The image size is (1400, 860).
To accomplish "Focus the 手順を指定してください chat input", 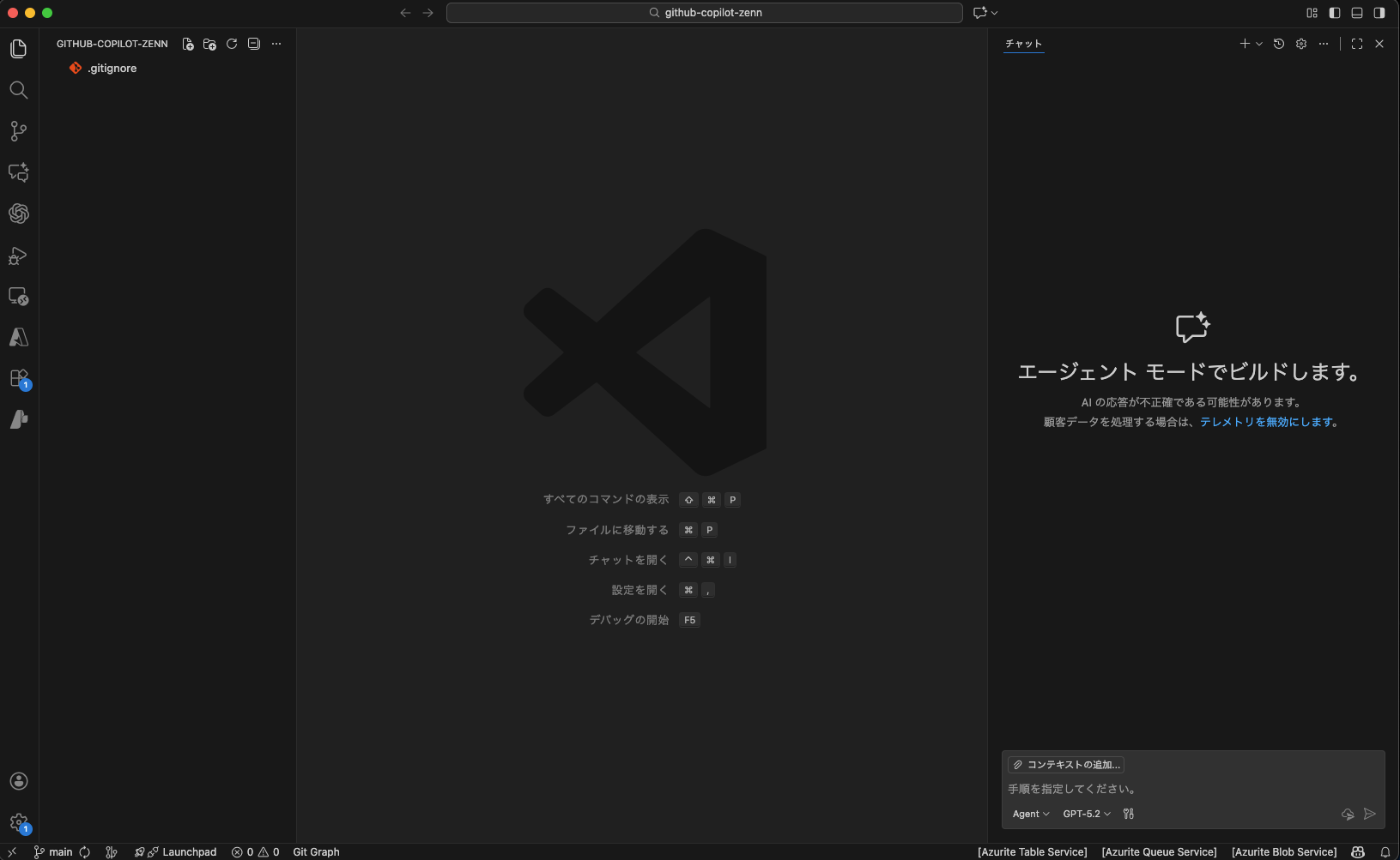I will click(x=1193, y=789).
